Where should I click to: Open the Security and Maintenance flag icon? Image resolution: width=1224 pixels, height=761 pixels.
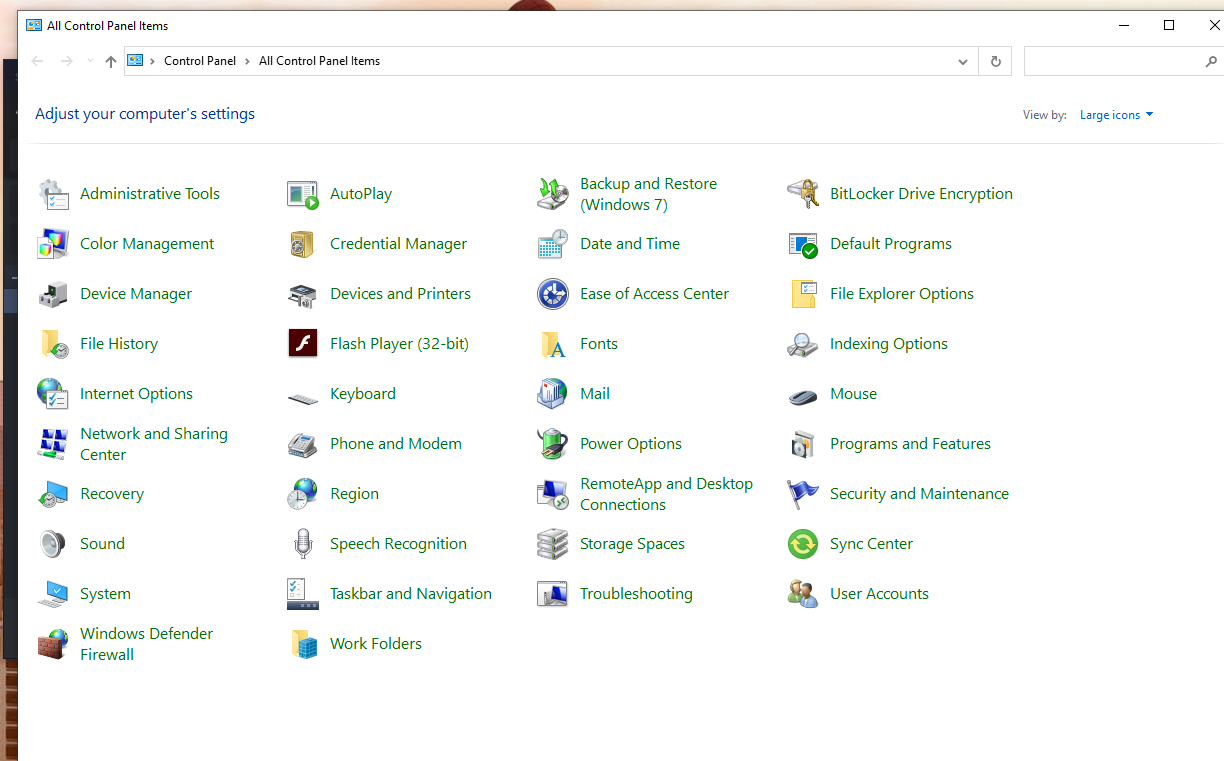[x=803, y=494]
